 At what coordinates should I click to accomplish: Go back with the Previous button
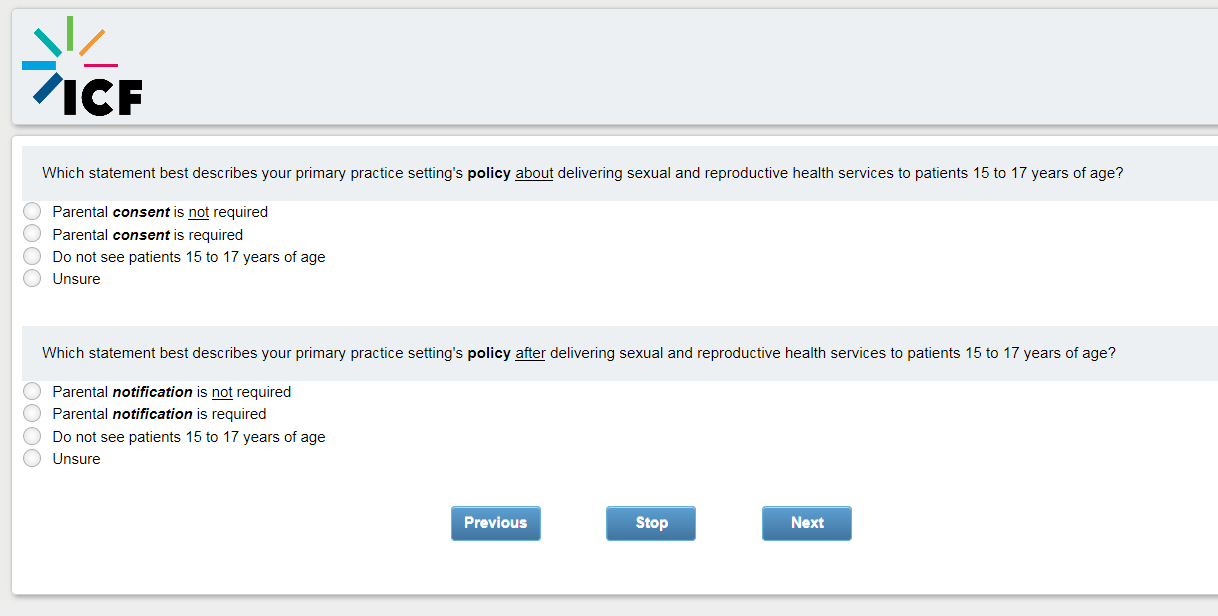click(x=495, y=523)
